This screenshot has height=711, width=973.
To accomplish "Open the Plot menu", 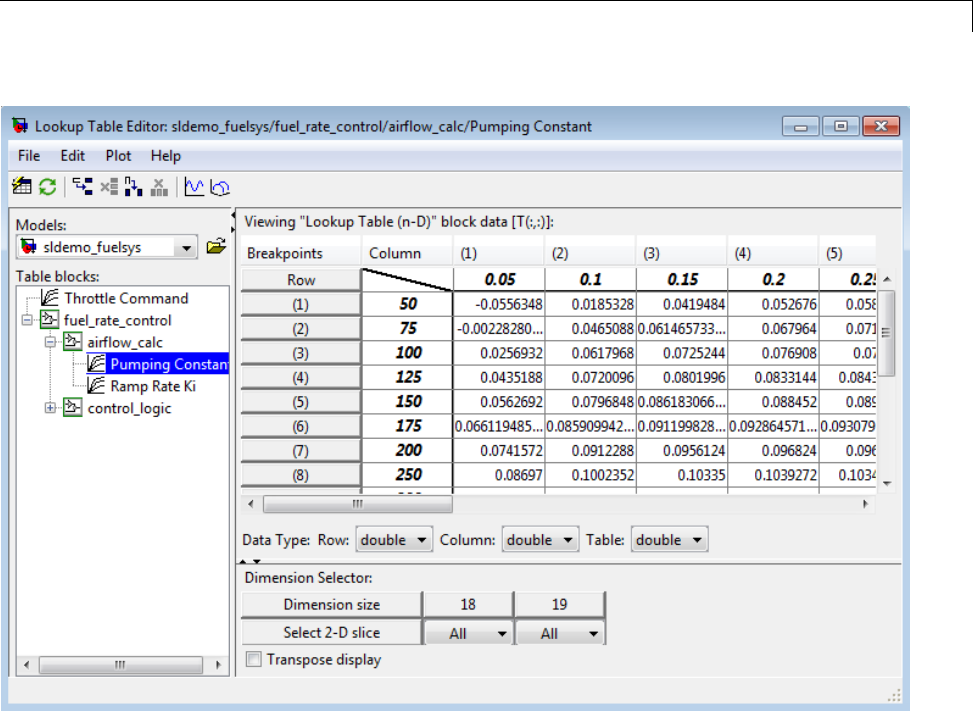I will pyautogui.click(x=118, y=156).
